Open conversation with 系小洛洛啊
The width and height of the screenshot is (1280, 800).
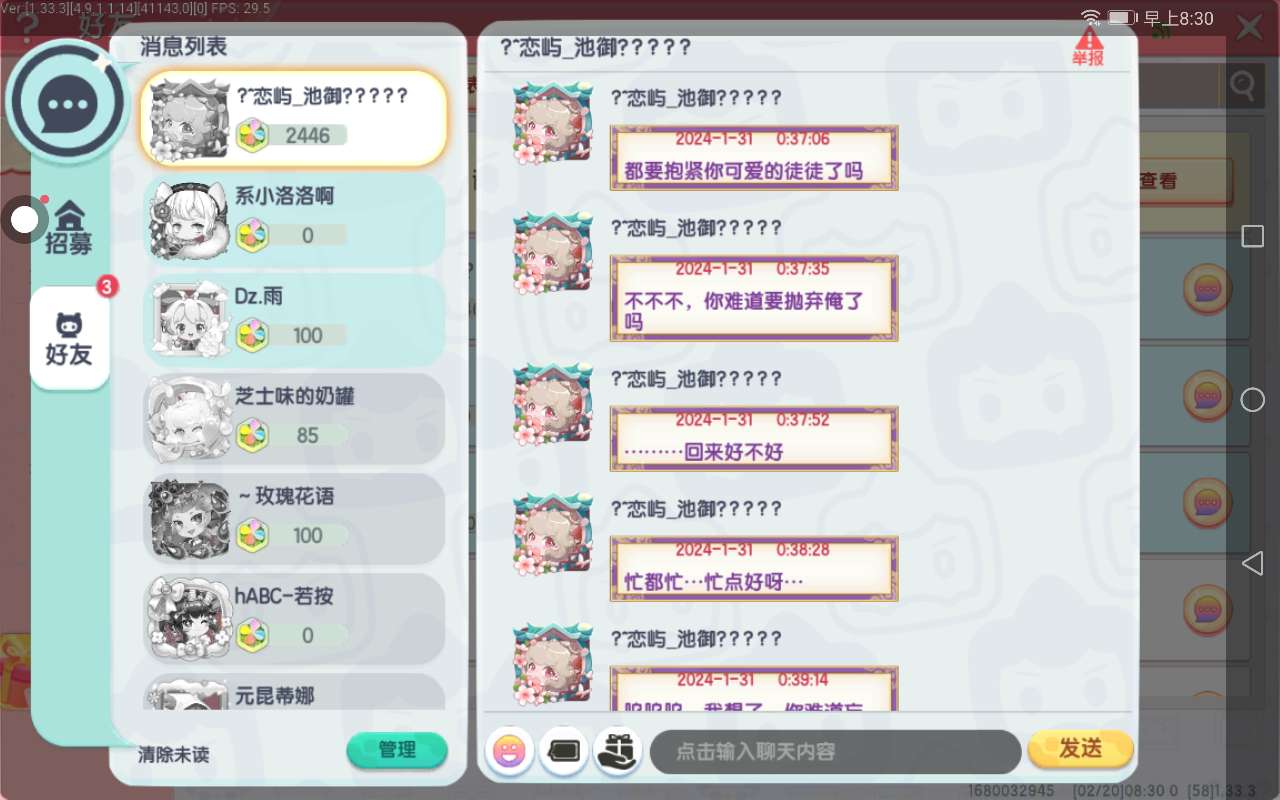[x=295, y=221]
